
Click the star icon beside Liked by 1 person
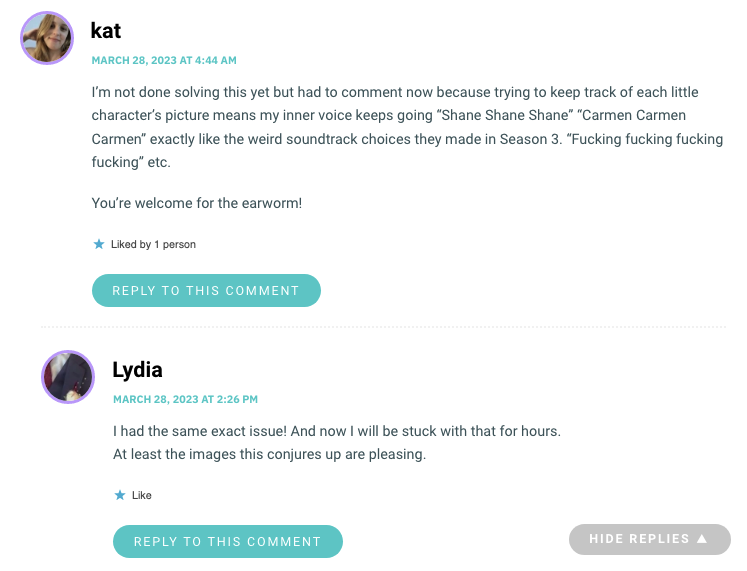pos(99,244)
